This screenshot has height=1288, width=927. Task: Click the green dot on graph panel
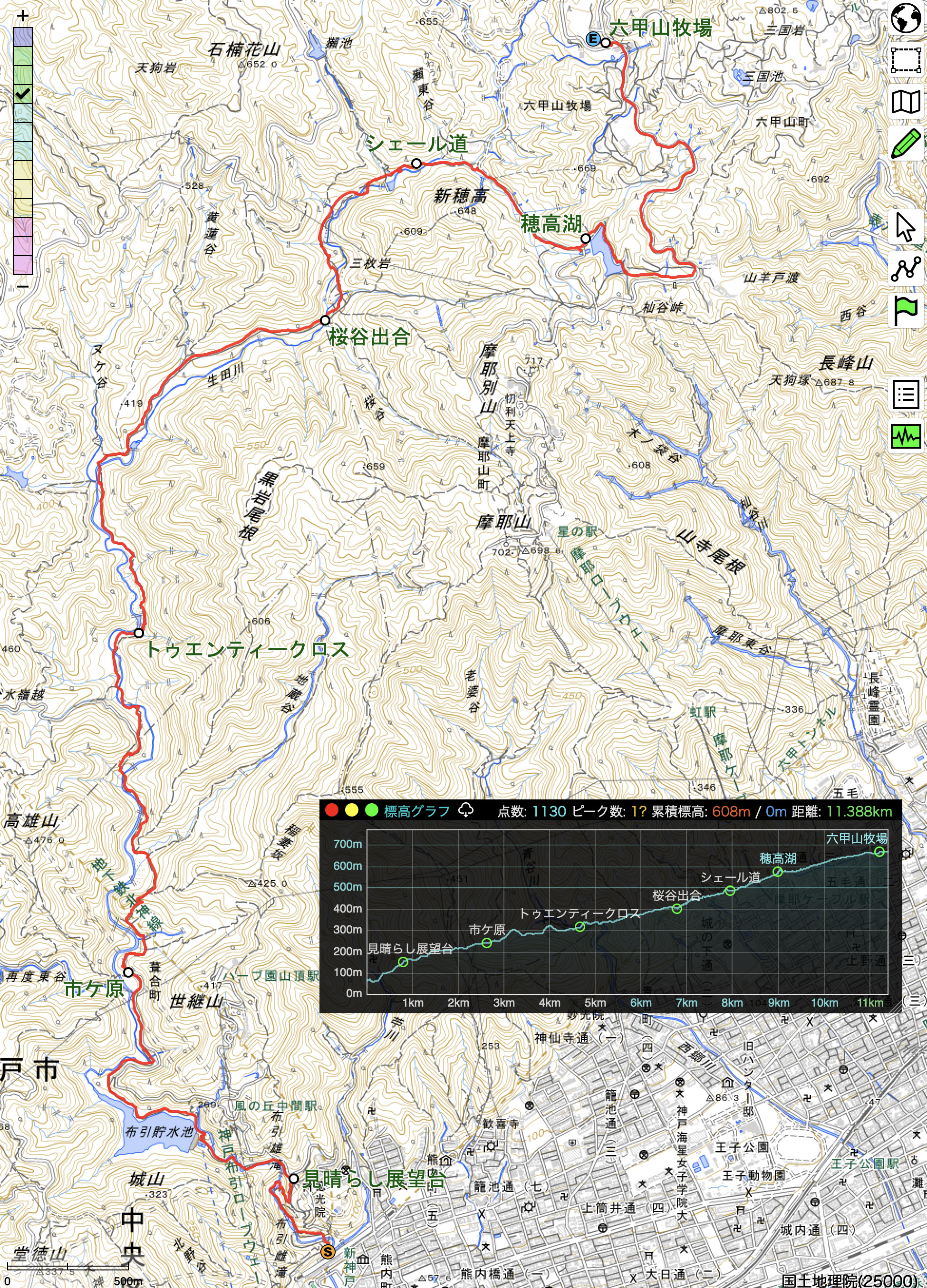[371, 810]
